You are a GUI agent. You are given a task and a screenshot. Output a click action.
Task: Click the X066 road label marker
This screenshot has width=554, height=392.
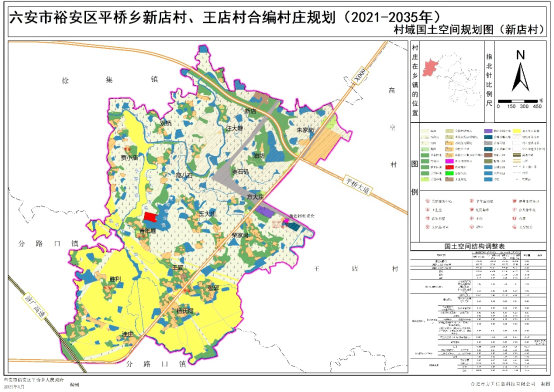361,75
